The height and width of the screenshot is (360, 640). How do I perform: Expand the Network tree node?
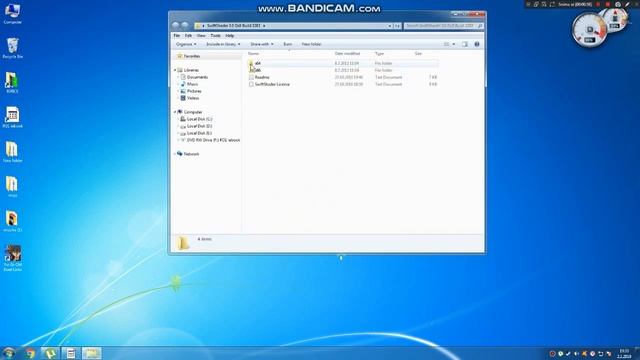(x=175, y=154)
